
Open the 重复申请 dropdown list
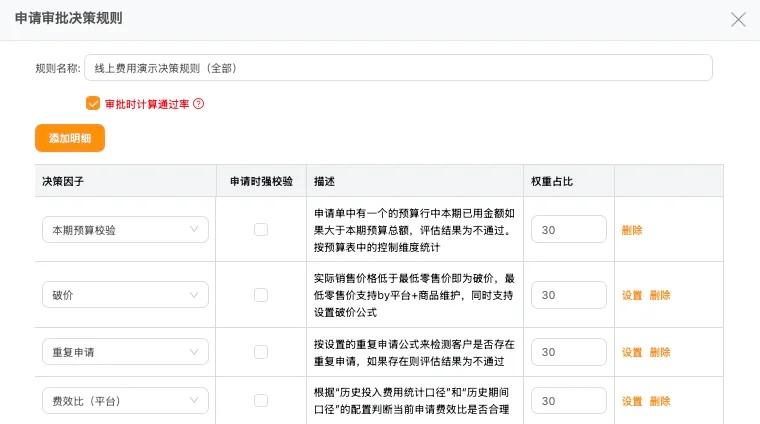click(126, 352)
